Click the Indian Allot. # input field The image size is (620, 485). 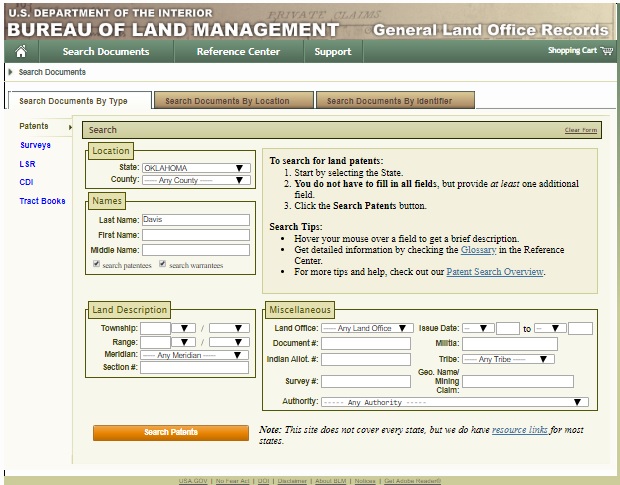[x=366, y=359]
